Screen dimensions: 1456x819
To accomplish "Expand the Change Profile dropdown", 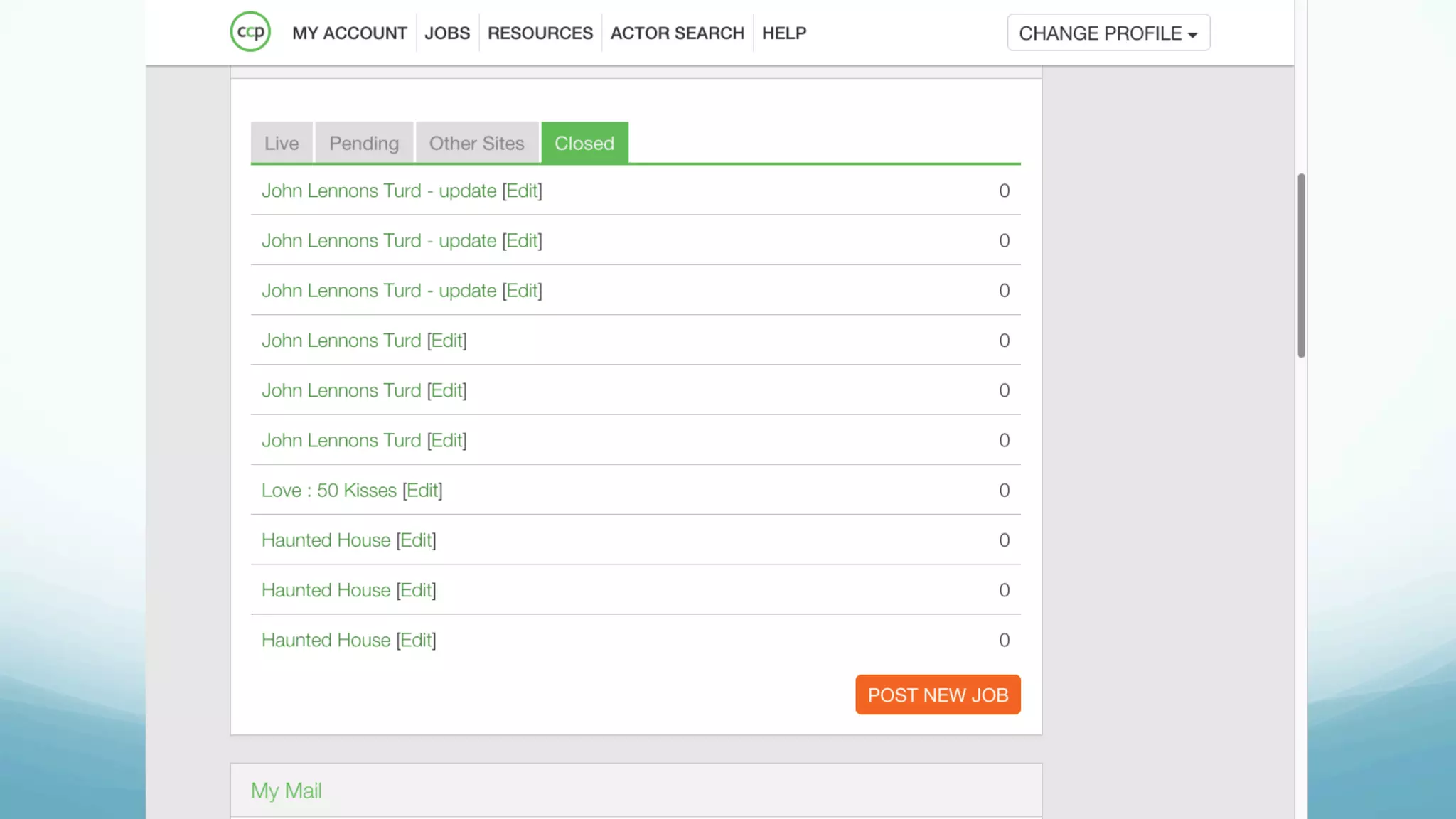I will [x=1108, y=33].
